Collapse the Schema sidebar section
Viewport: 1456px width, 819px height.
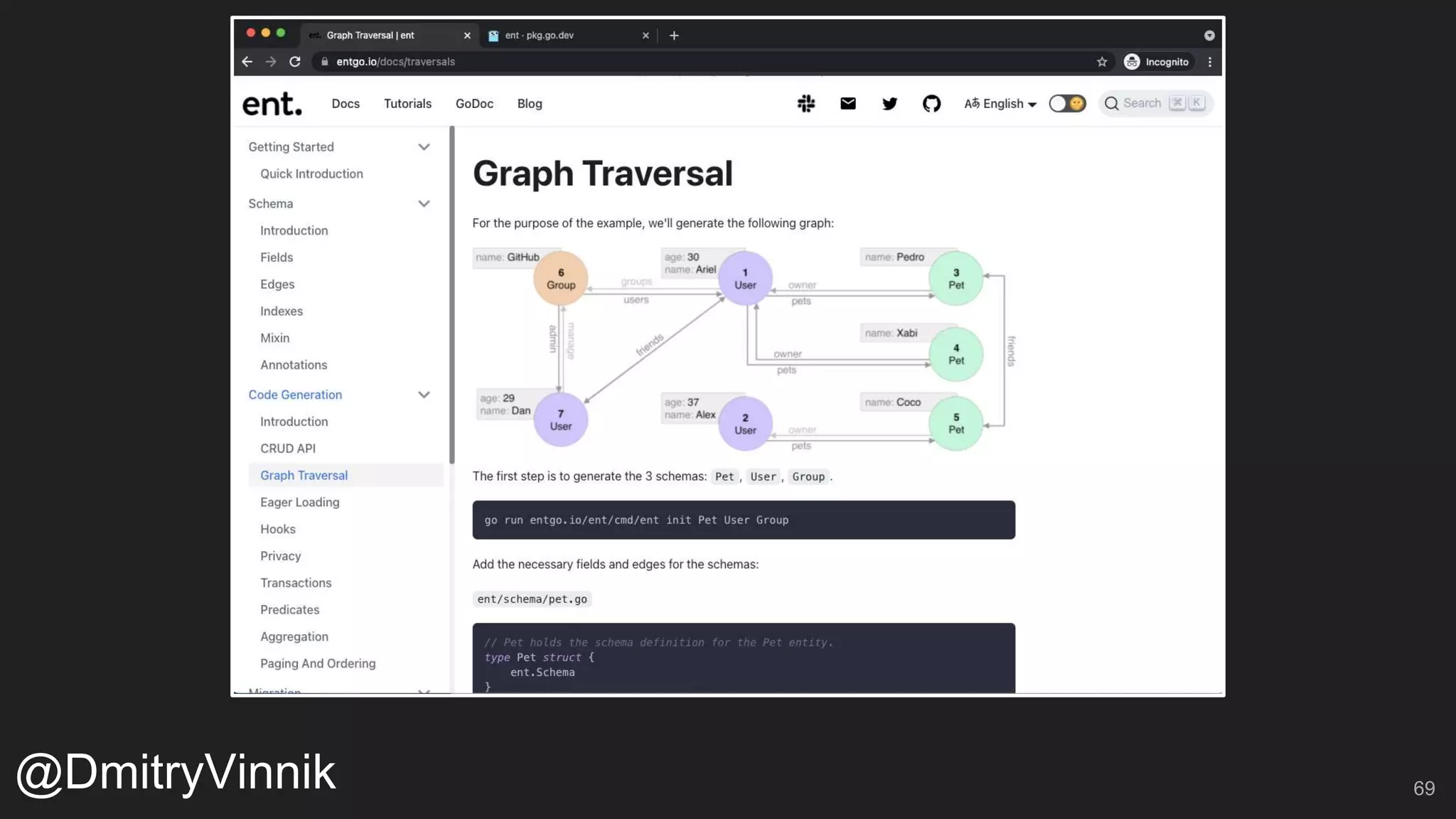(424, 204)
